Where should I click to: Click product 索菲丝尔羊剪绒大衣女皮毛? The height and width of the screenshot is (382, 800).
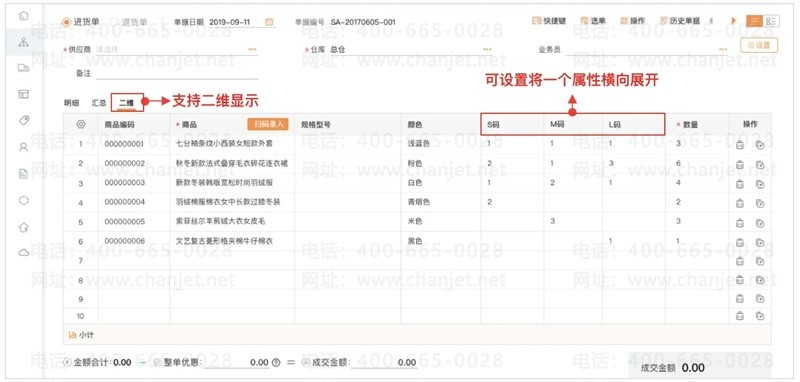click(220, 221)
